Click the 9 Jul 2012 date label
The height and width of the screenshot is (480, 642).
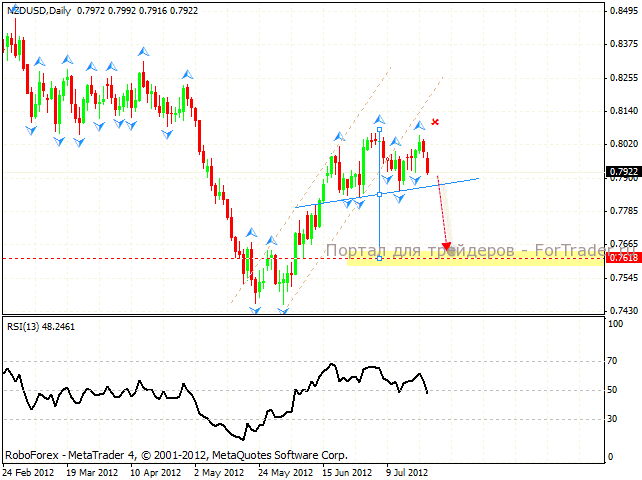405,470
